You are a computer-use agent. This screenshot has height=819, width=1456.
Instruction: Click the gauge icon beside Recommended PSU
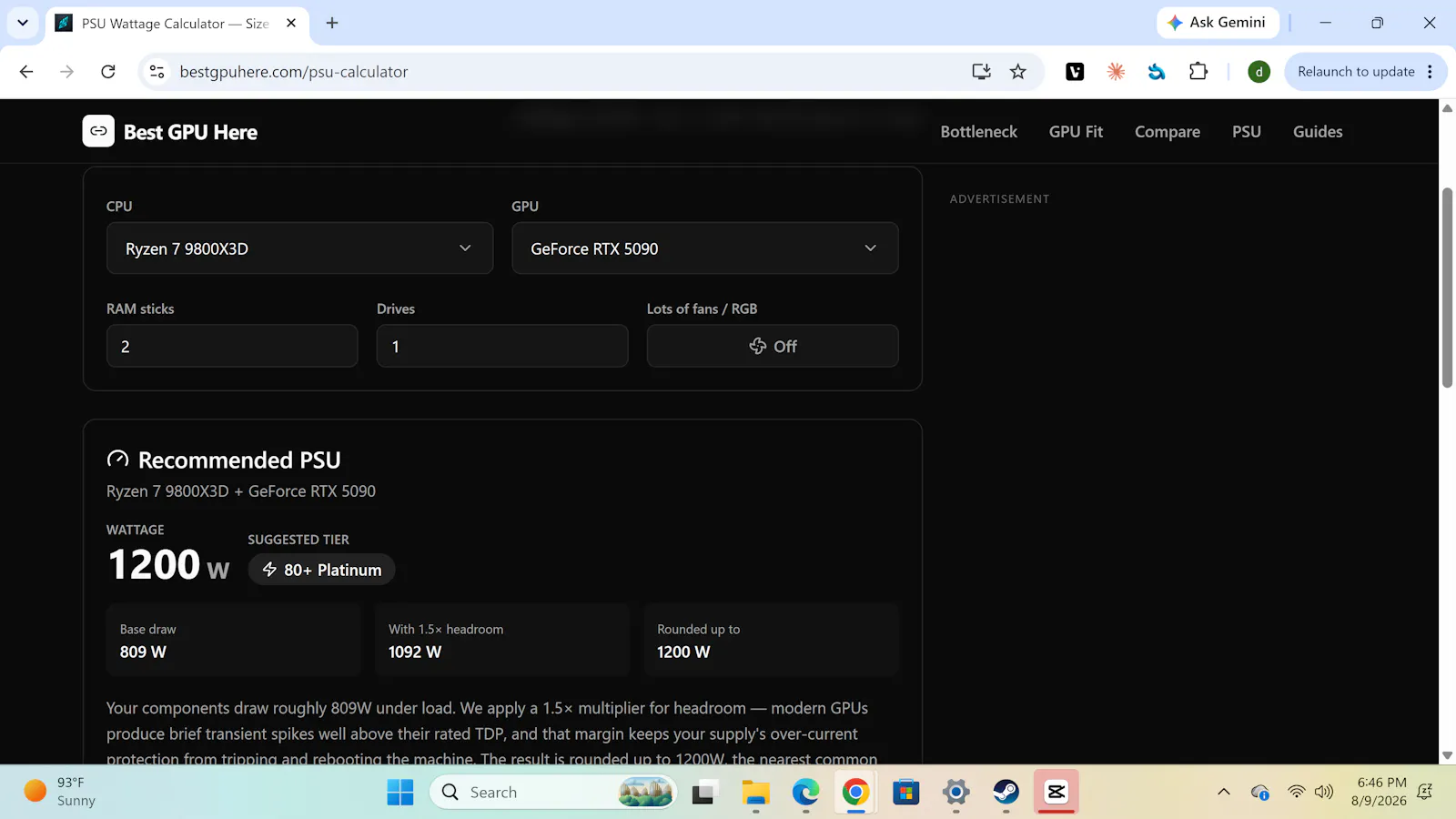pos(118,460)
